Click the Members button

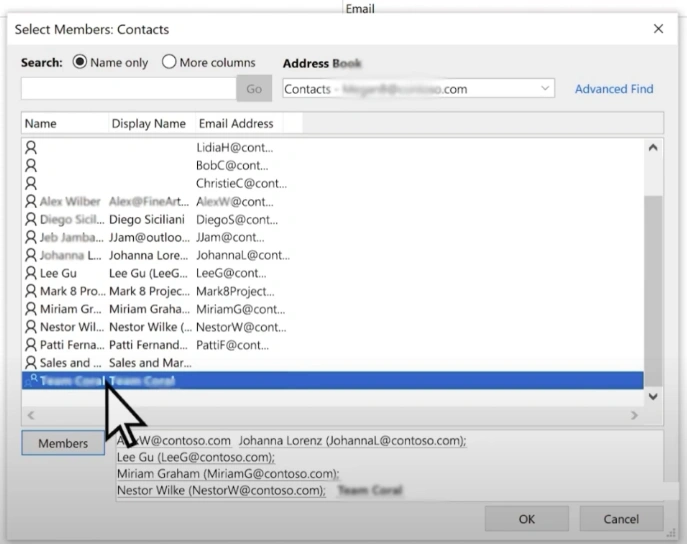click(x=63, y=443)
